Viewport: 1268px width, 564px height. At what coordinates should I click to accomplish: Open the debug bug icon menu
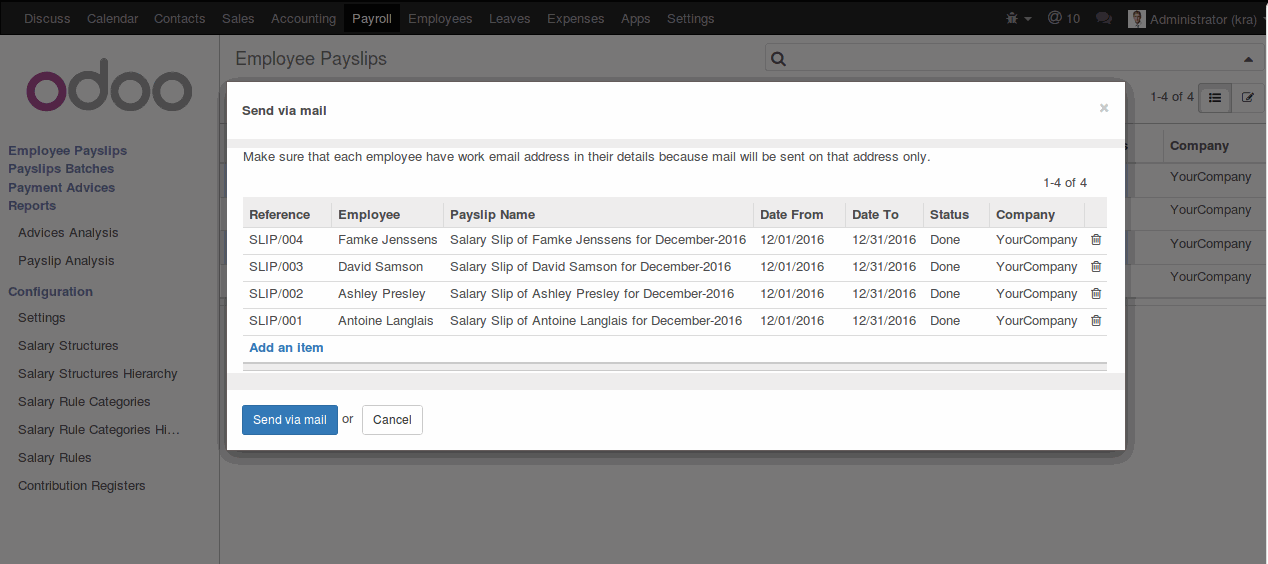[x=1018, y=18]
